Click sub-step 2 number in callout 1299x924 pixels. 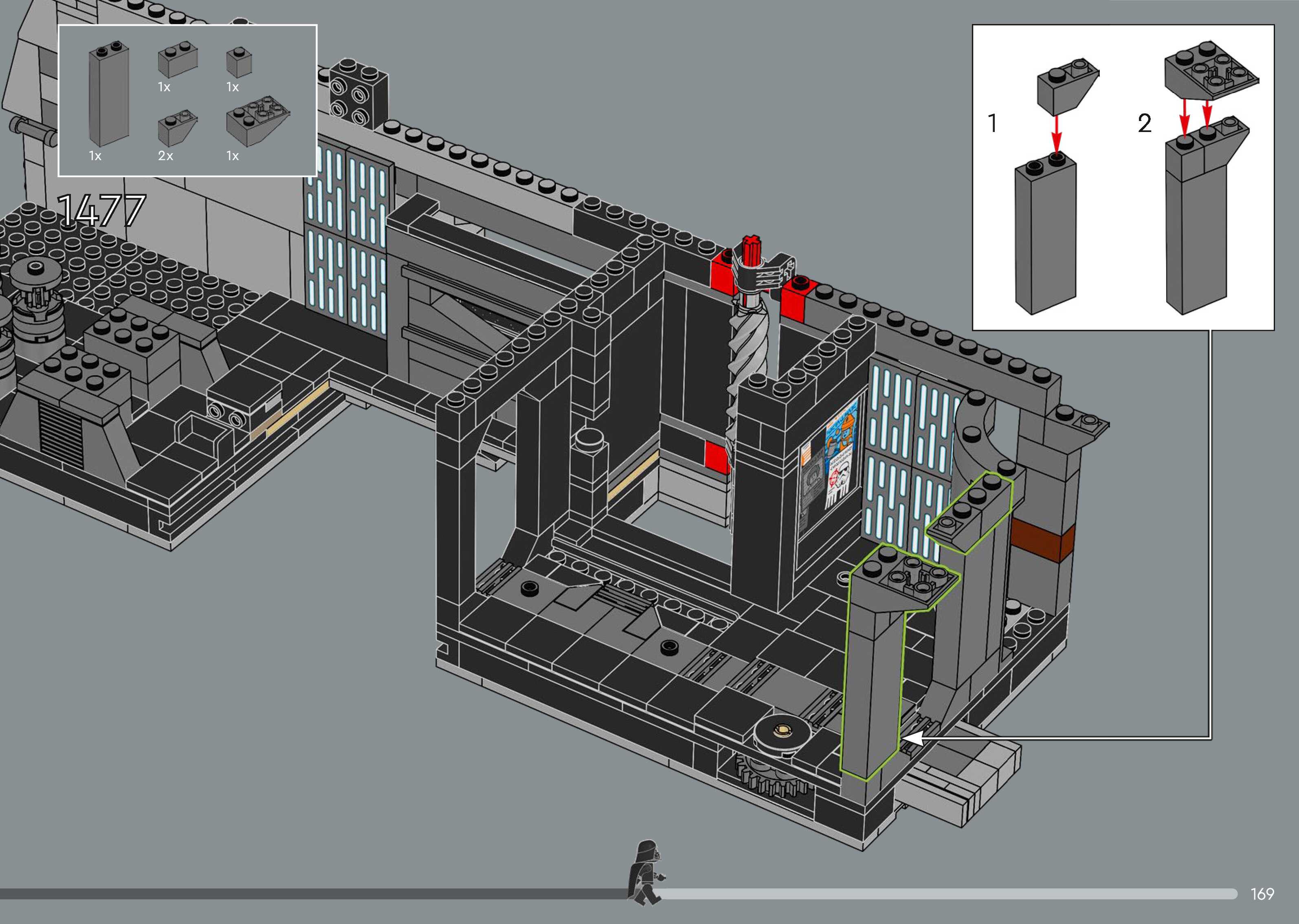click(x=1144, y=123)
